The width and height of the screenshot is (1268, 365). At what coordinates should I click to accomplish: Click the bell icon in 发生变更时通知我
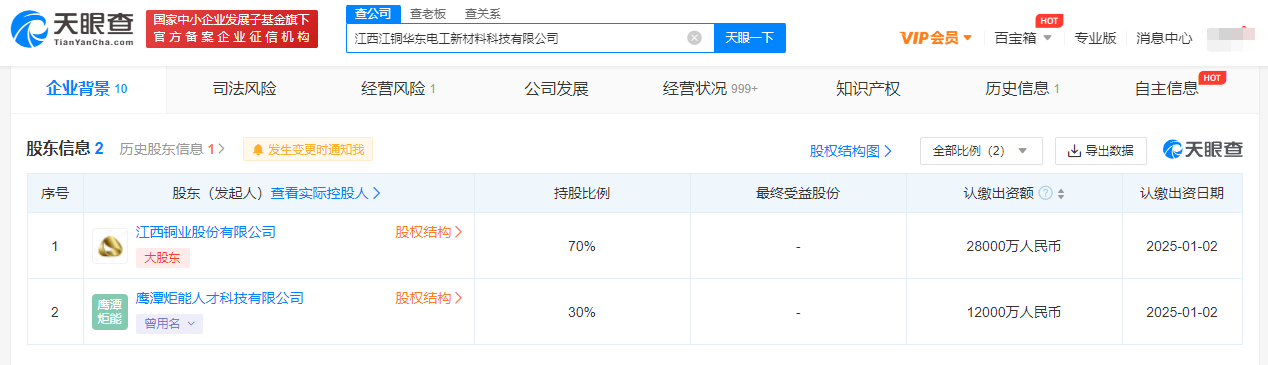[x=258, y=150]
